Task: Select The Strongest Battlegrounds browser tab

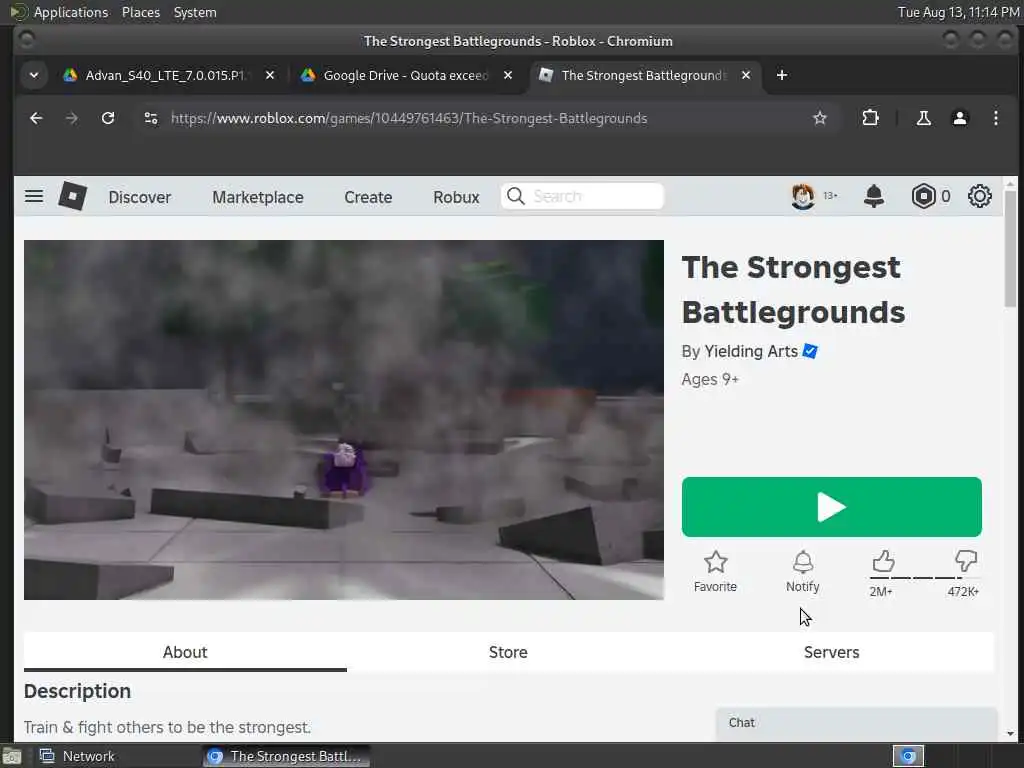Action: point(643,75)
